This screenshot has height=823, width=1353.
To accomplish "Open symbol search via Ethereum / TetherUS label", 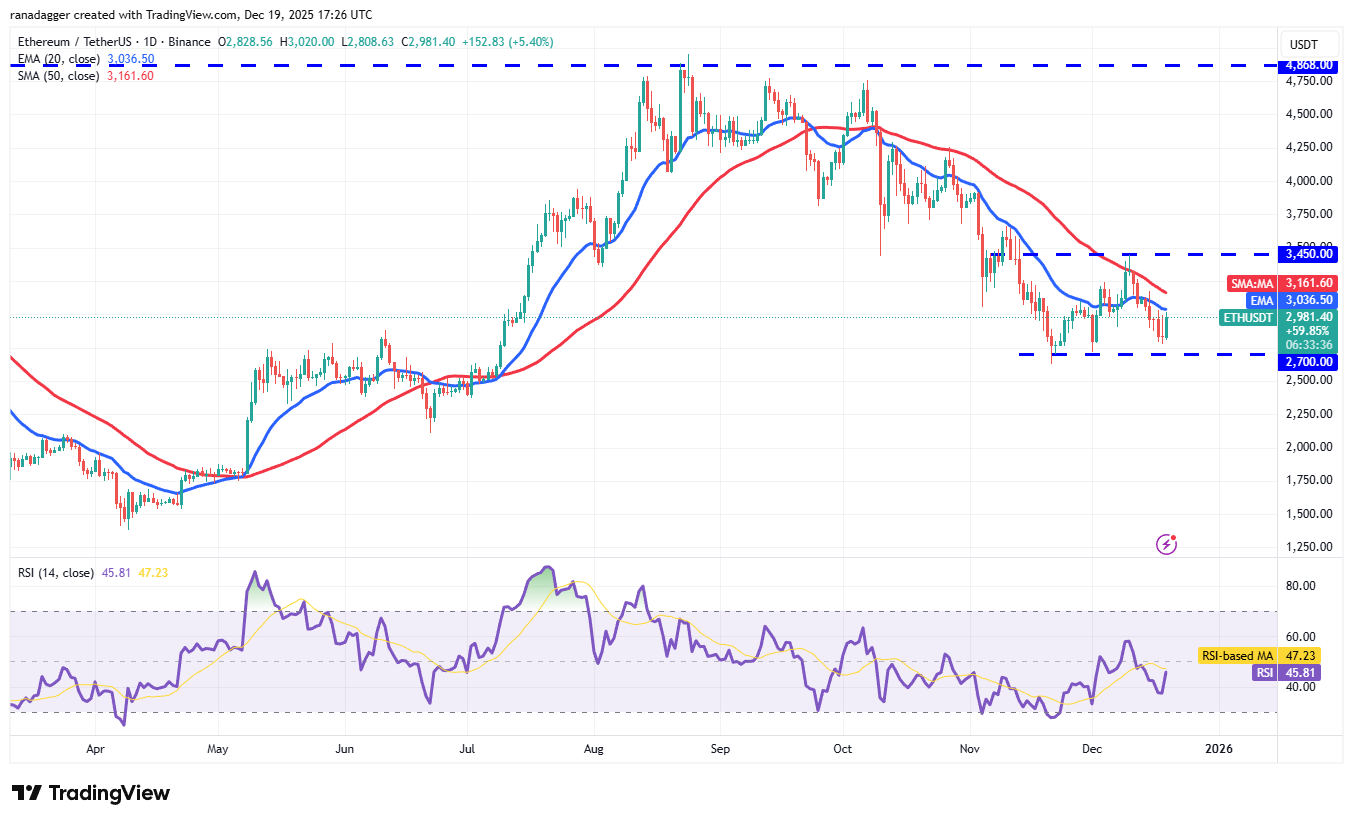I will click(75, 42).
